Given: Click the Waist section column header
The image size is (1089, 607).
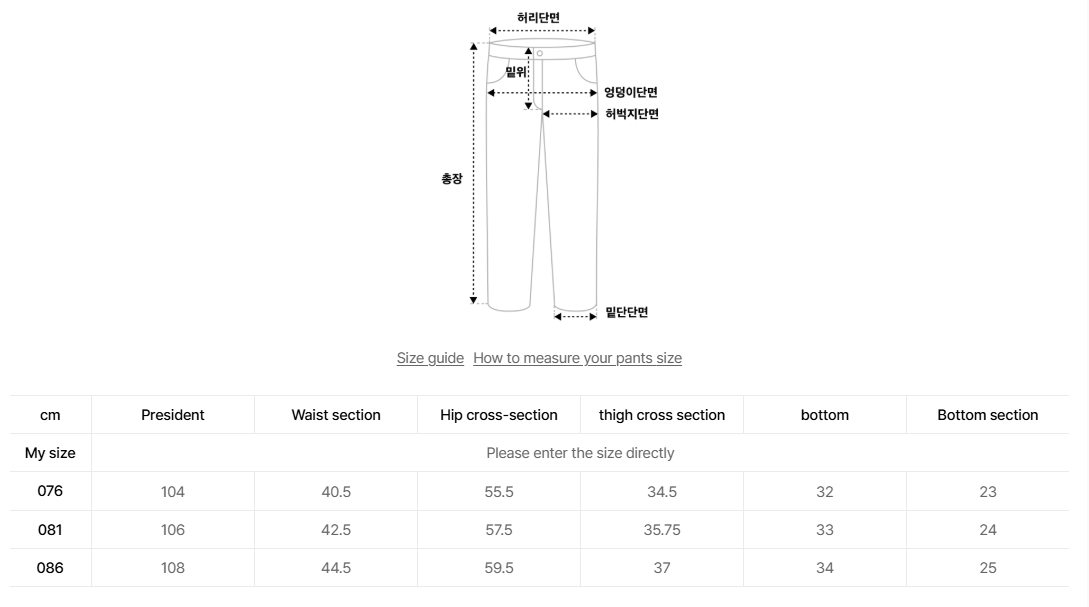Looking at the screenshot, I should point(336,415).
